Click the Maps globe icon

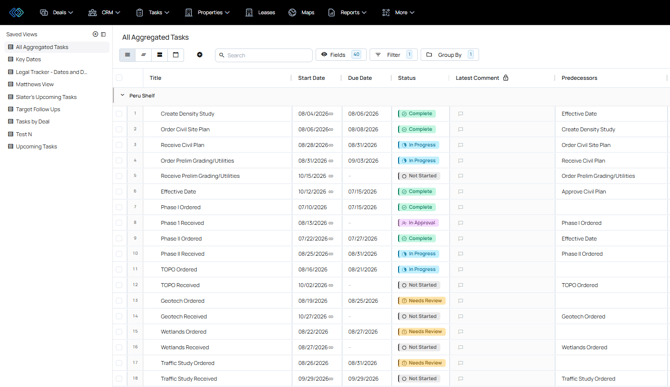click(292, 12)
